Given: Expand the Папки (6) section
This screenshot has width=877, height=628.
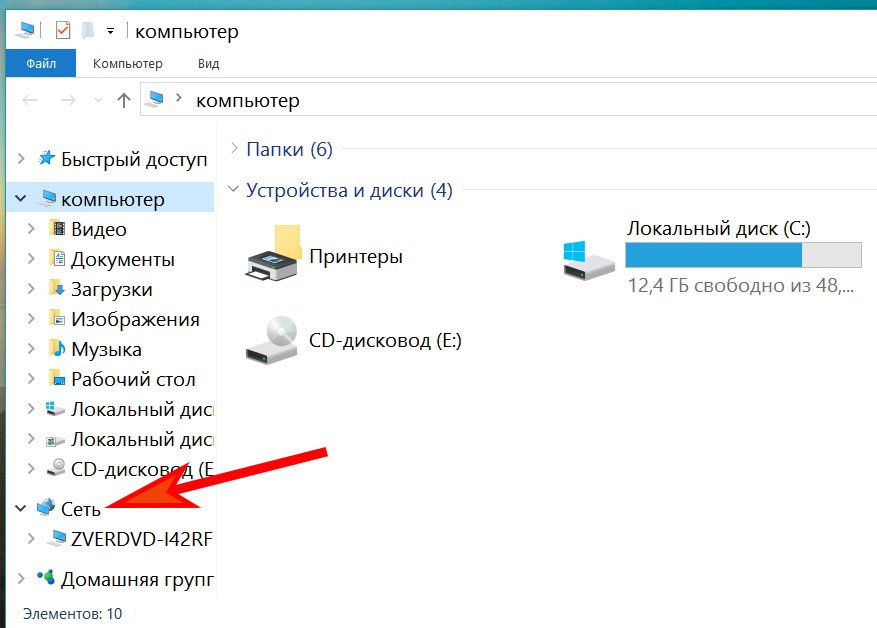Looking at the screenshot, I should click(x=231, y=148).
